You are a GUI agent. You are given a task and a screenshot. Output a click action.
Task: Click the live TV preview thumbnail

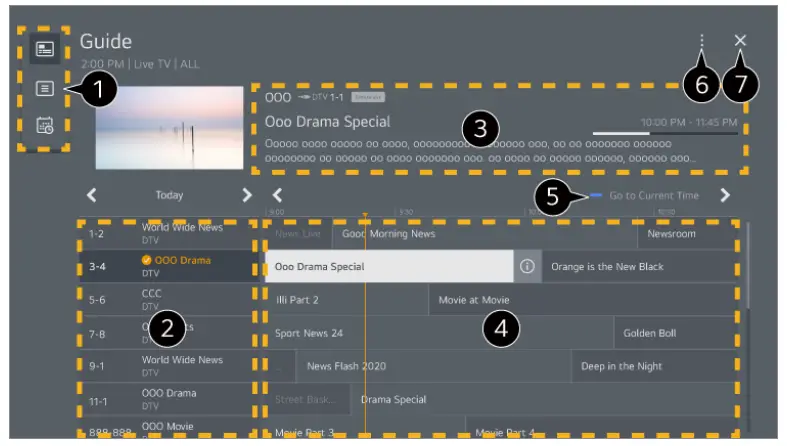tap(169, 126)
